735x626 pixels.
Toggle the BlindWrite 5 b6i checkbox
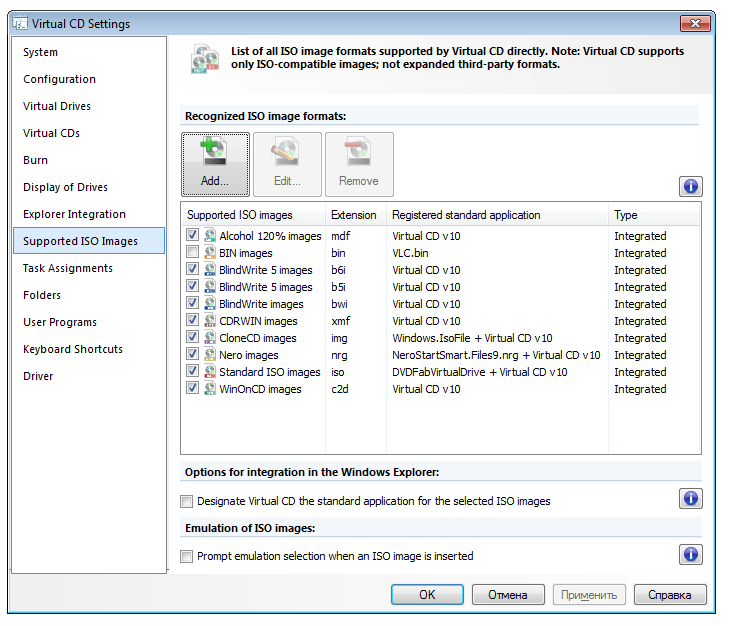pos(192,269)
